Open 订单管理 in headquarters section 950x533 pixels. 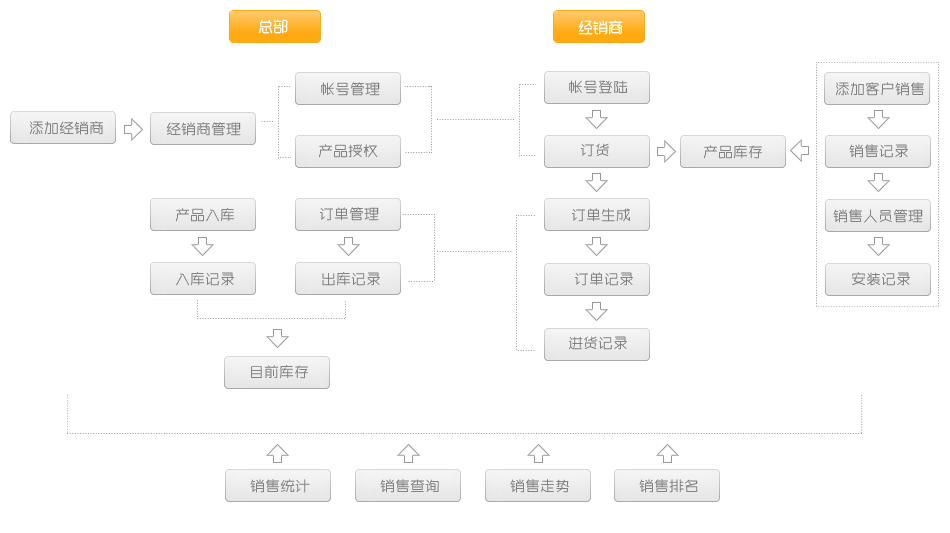[x=348, y=214]
